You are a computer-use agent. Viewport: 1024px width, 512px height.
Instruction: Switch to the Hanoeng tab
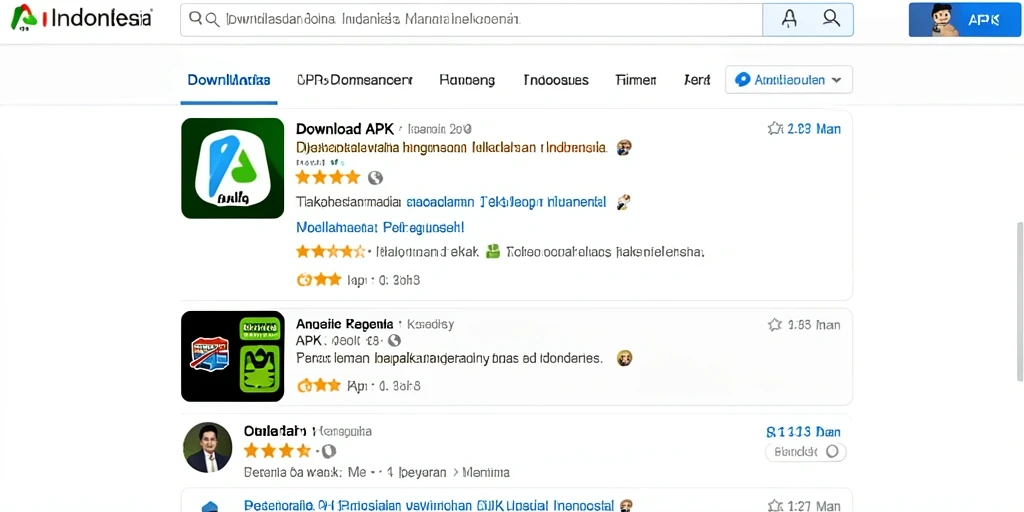[x=467, y=80]
